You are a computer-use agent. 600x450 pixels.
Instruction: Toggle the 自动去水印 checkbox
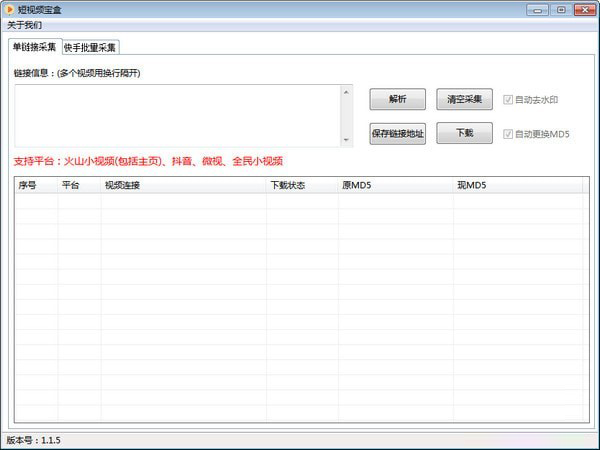point(530,100)
